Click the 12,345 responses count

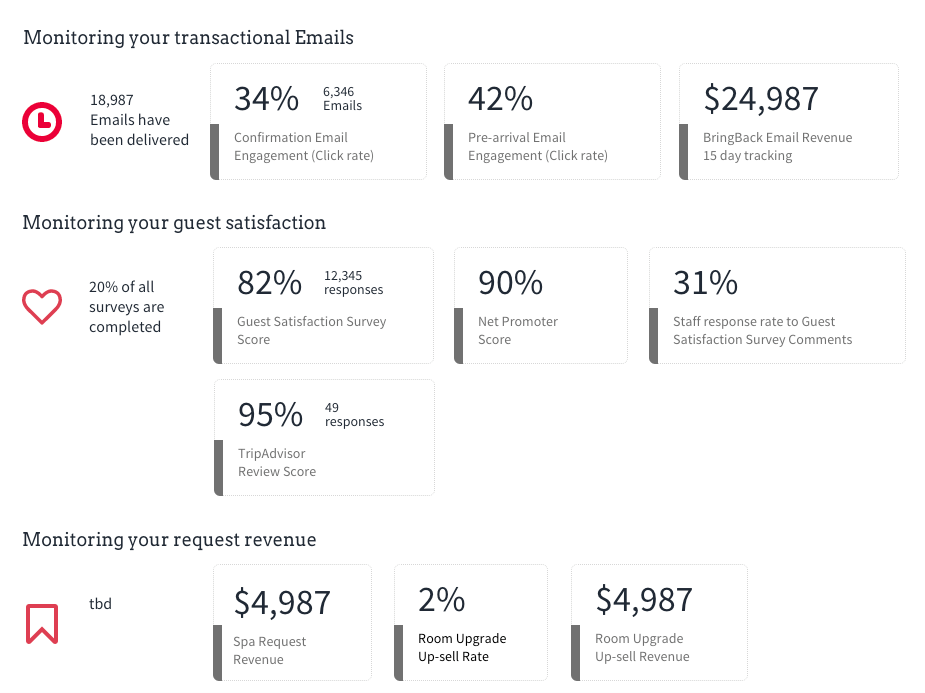[x=353, y=282]
